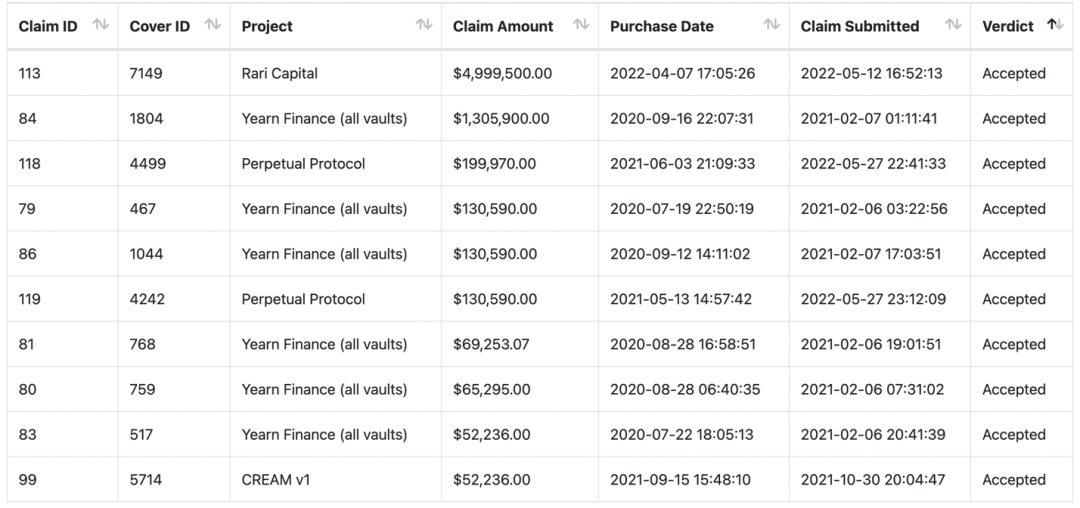Select cover ID 4242 cell

click(x=146, y=299)
